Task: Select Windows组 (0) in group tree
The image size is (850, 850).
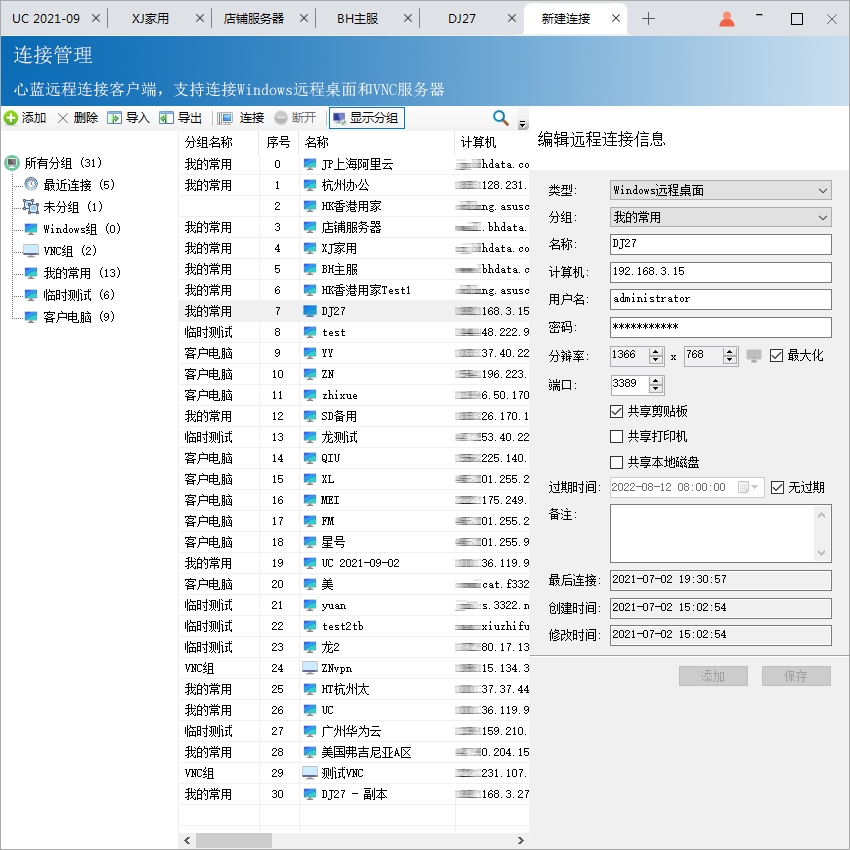Action: pos(82,229)
